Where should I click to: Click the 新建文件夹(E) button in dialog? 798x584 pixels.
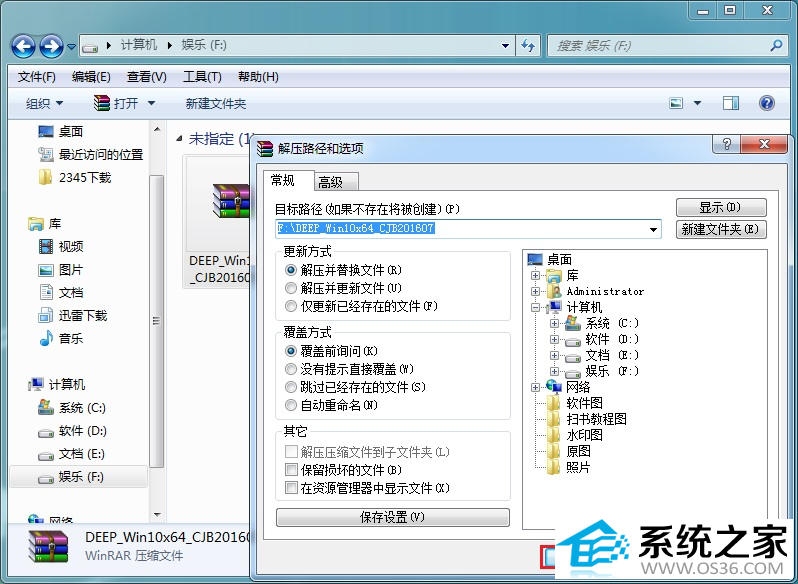click(x=721, y=229)
